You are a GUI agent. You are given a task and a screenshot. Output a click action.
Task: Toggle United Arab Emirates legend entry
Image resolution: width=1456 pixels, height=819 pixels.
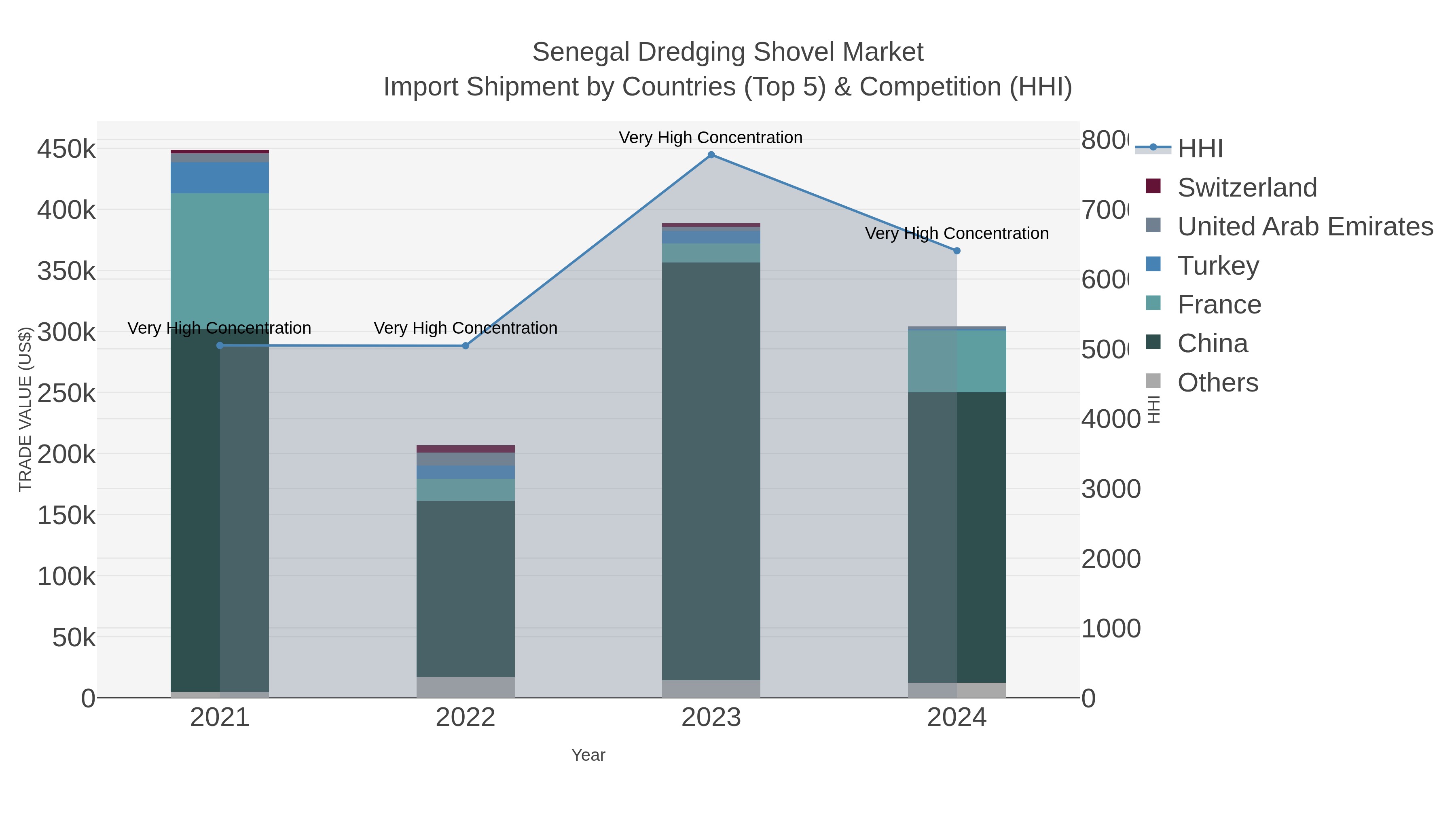pos(1289,226)
